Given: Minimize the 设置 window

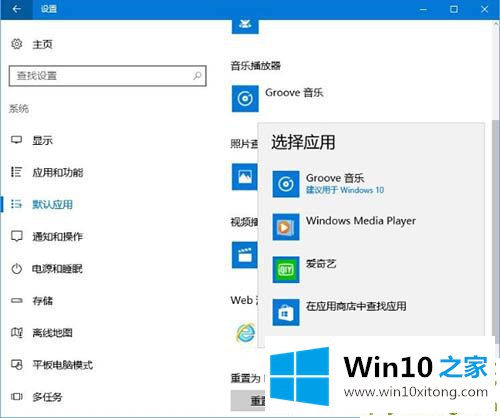Looking at the screenshot, I should (x=423, y=9).
